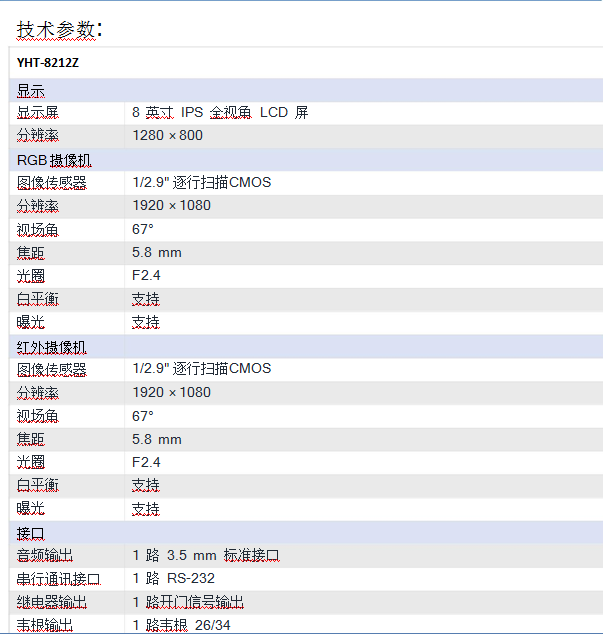
Task: Click 1920 × 1080 value under RGB 摄像机
Action: (171, 205)
